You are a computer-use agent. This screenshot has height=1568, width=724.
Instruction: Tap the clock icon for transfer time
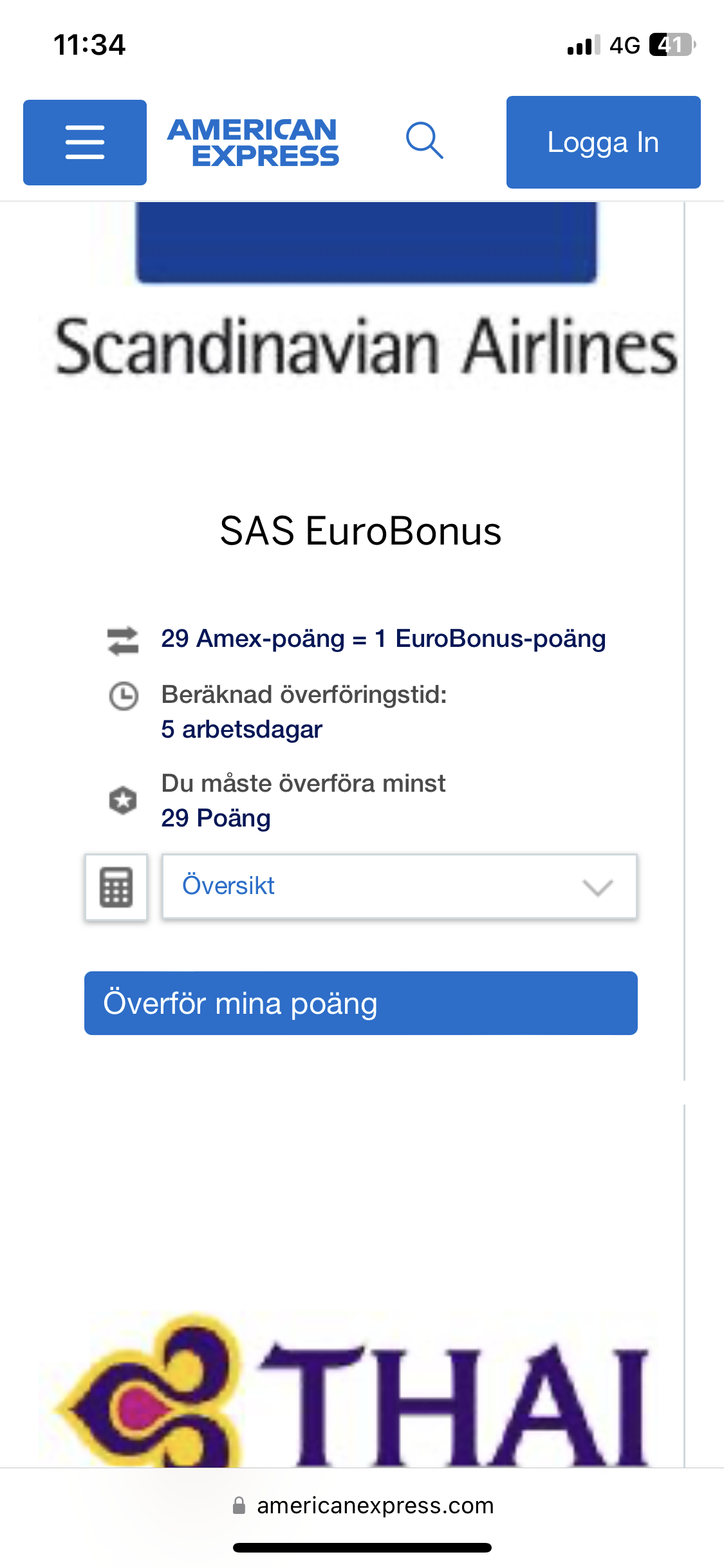click(124, 696)
